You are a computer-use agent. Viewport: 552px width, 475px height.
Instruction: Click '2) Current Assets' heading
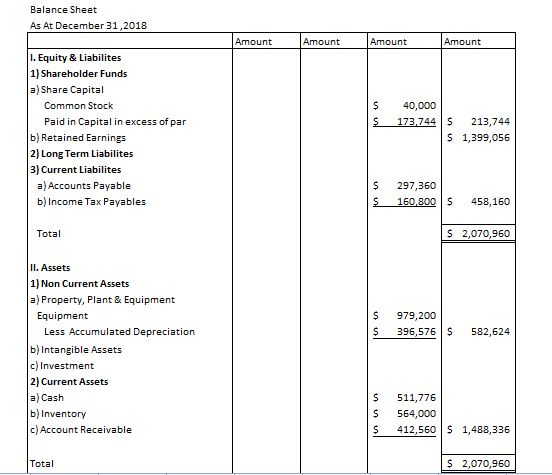coord(69,382)
